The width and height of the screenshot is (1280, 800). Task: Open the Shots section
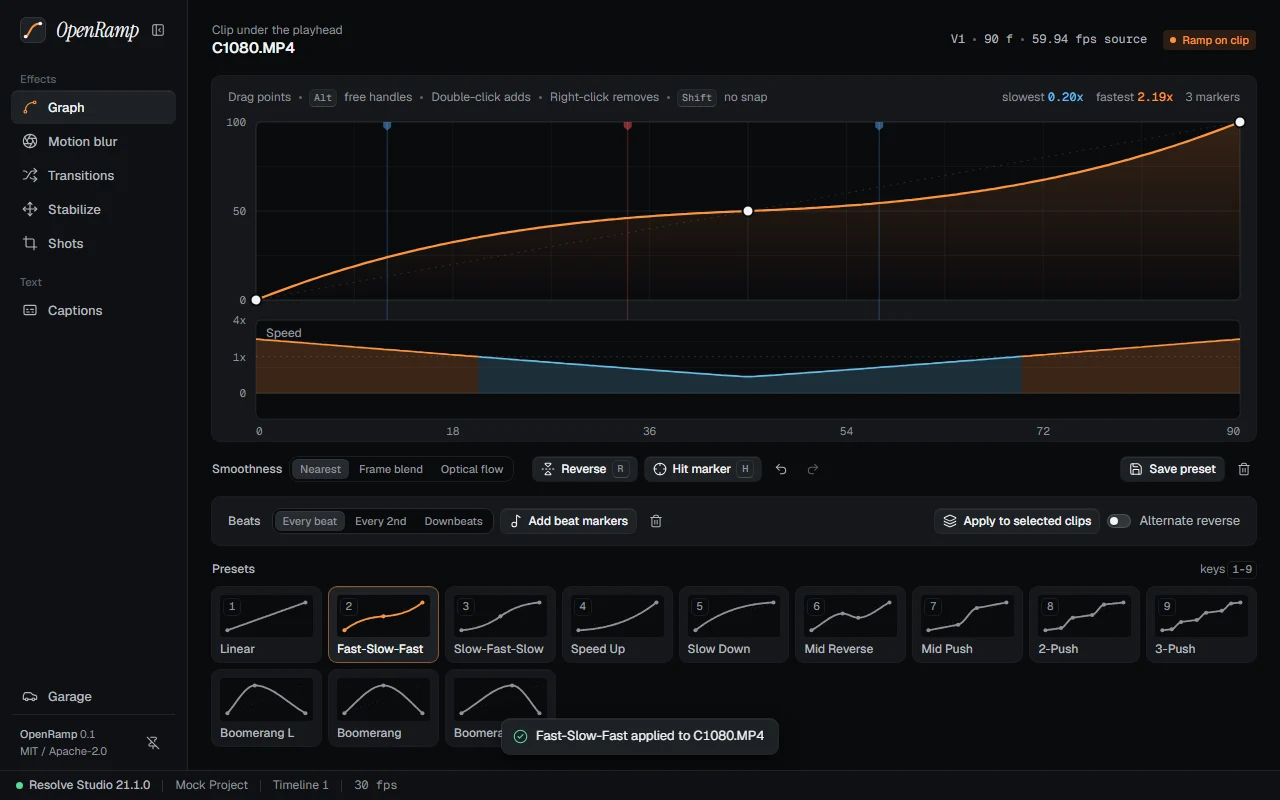(94, 243)
